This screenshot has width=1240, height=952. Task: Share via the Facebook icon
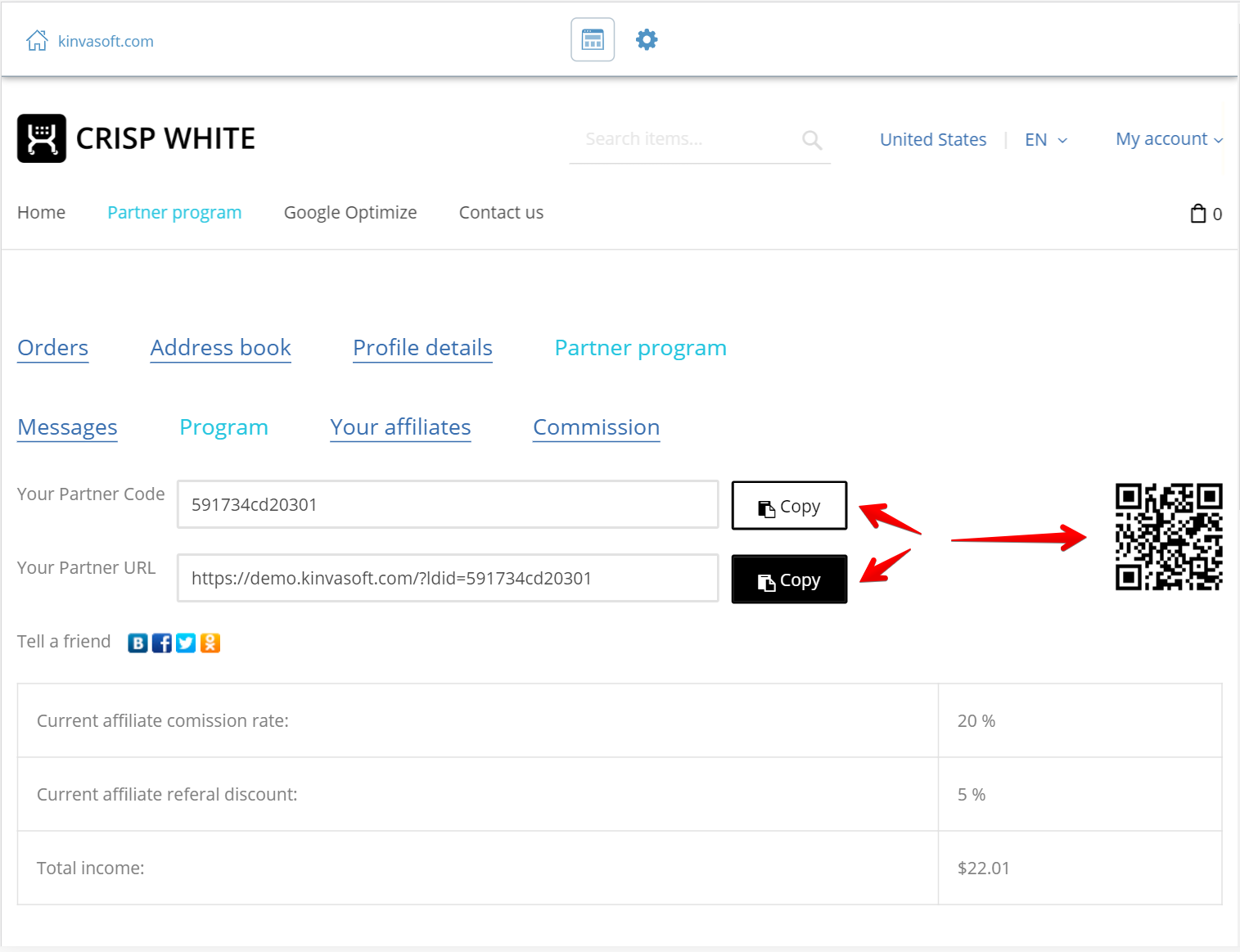[x=162, y=643]
